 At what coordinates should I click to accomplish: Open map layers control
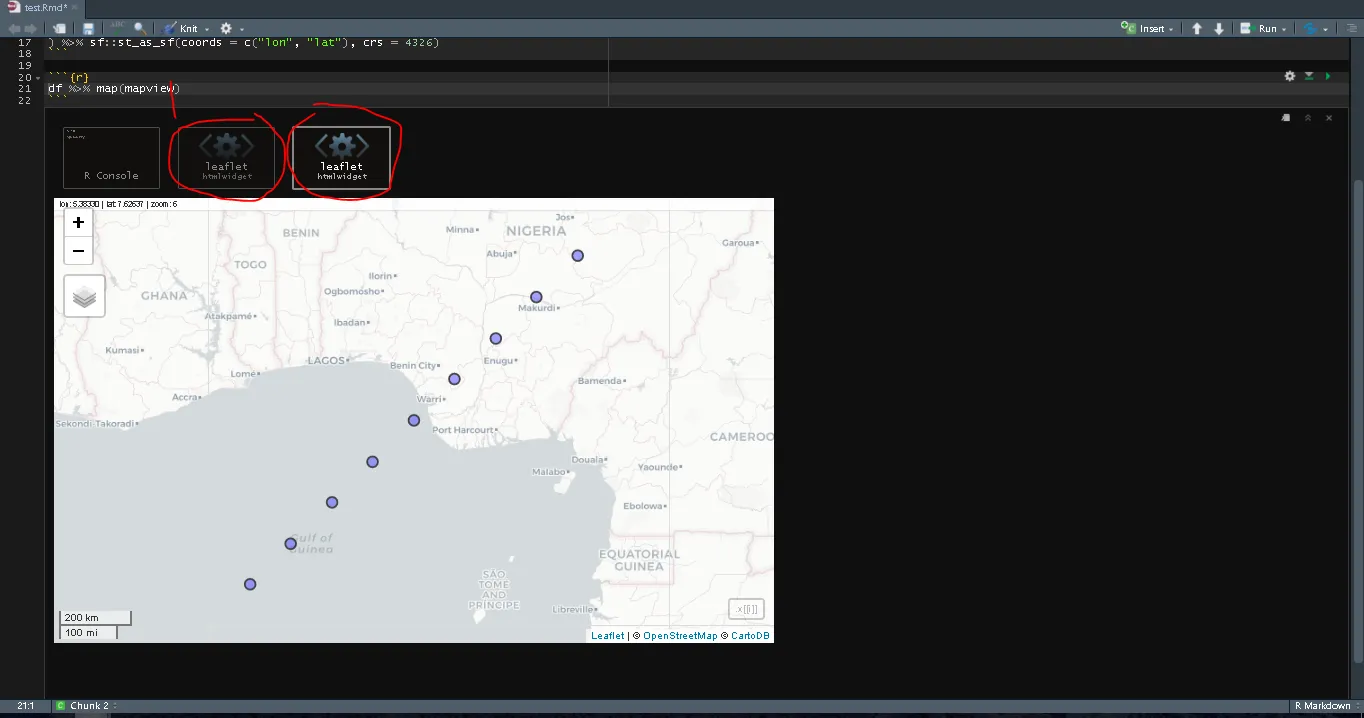(x=85, y=296)
